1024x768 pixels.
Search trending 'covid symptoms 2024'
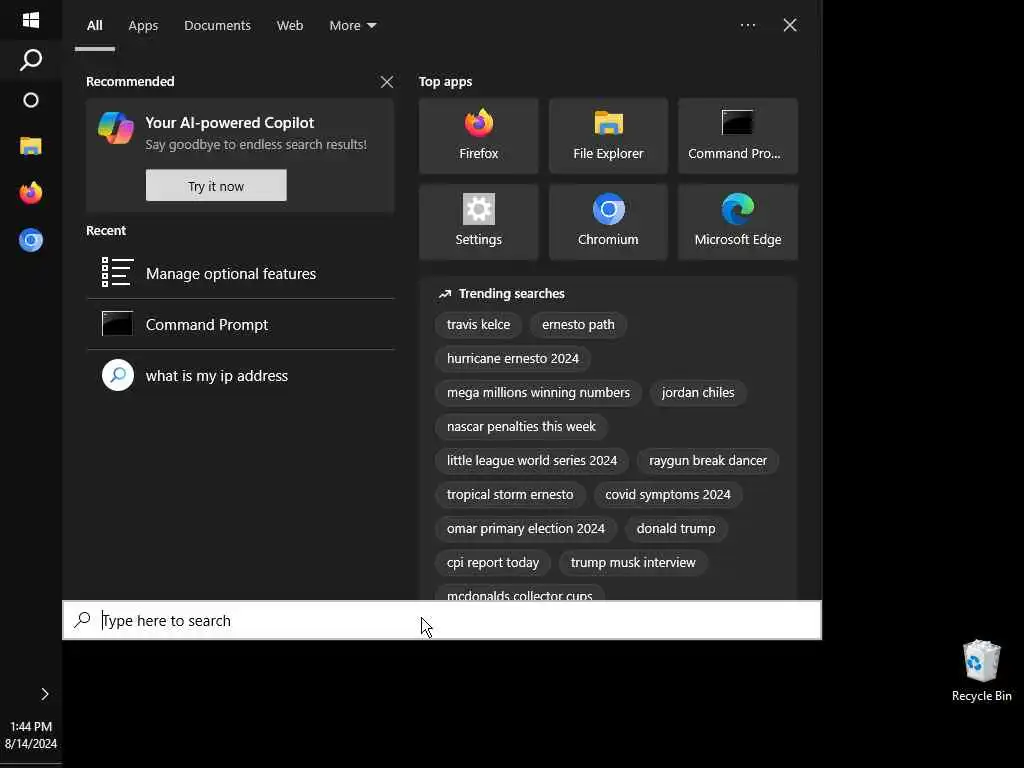667,494
